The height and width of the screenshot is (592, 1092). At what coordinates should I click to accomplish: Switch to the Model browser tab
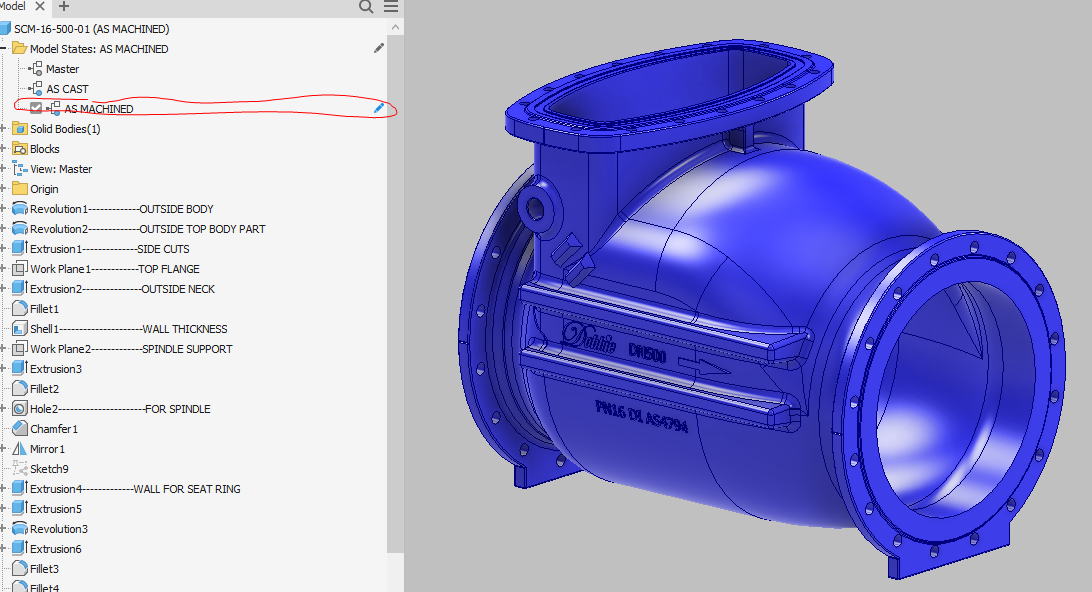(x=12, y=7)
